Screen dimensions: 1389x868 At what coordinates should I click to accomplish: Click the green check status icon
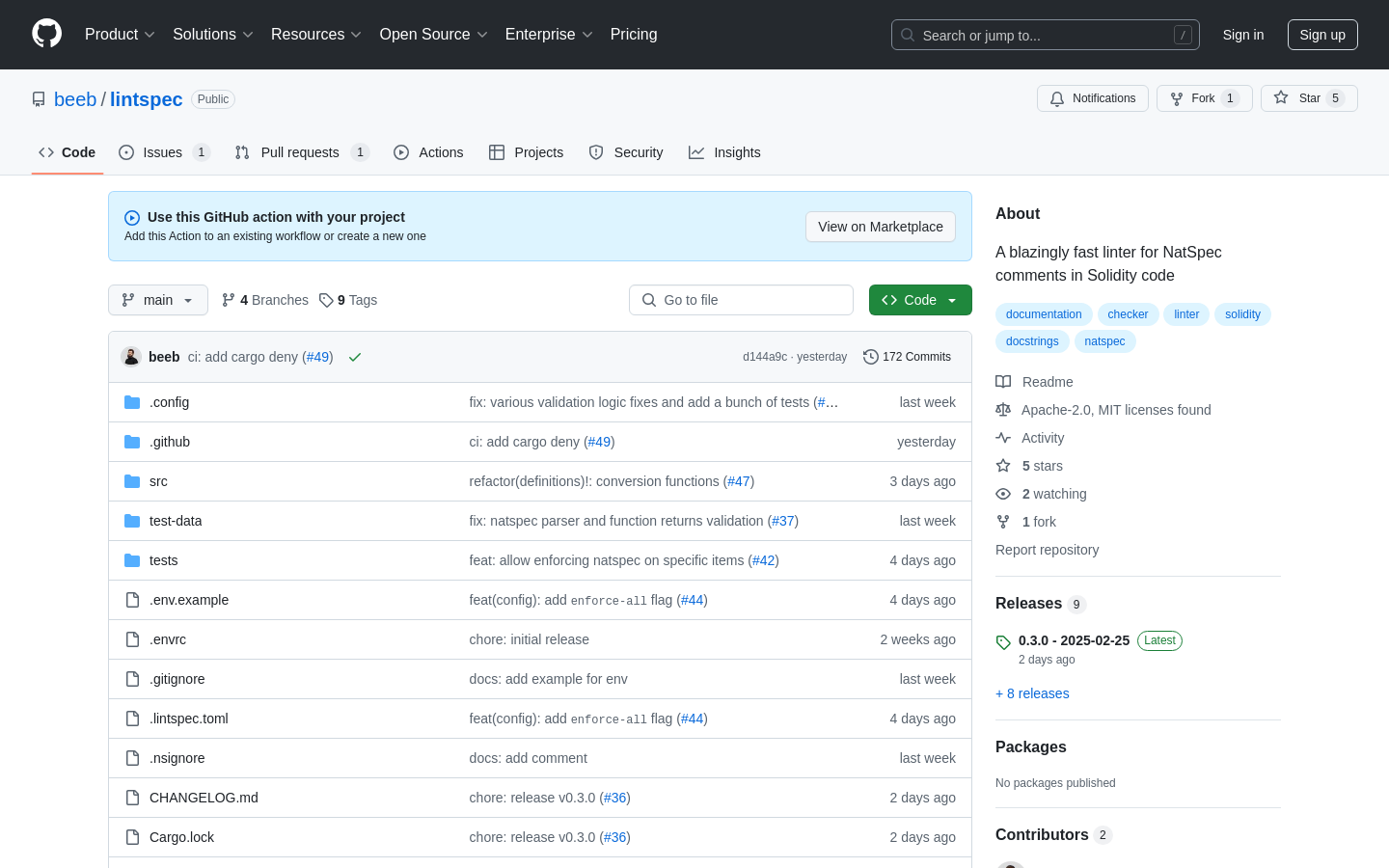[x=355, y=357]
